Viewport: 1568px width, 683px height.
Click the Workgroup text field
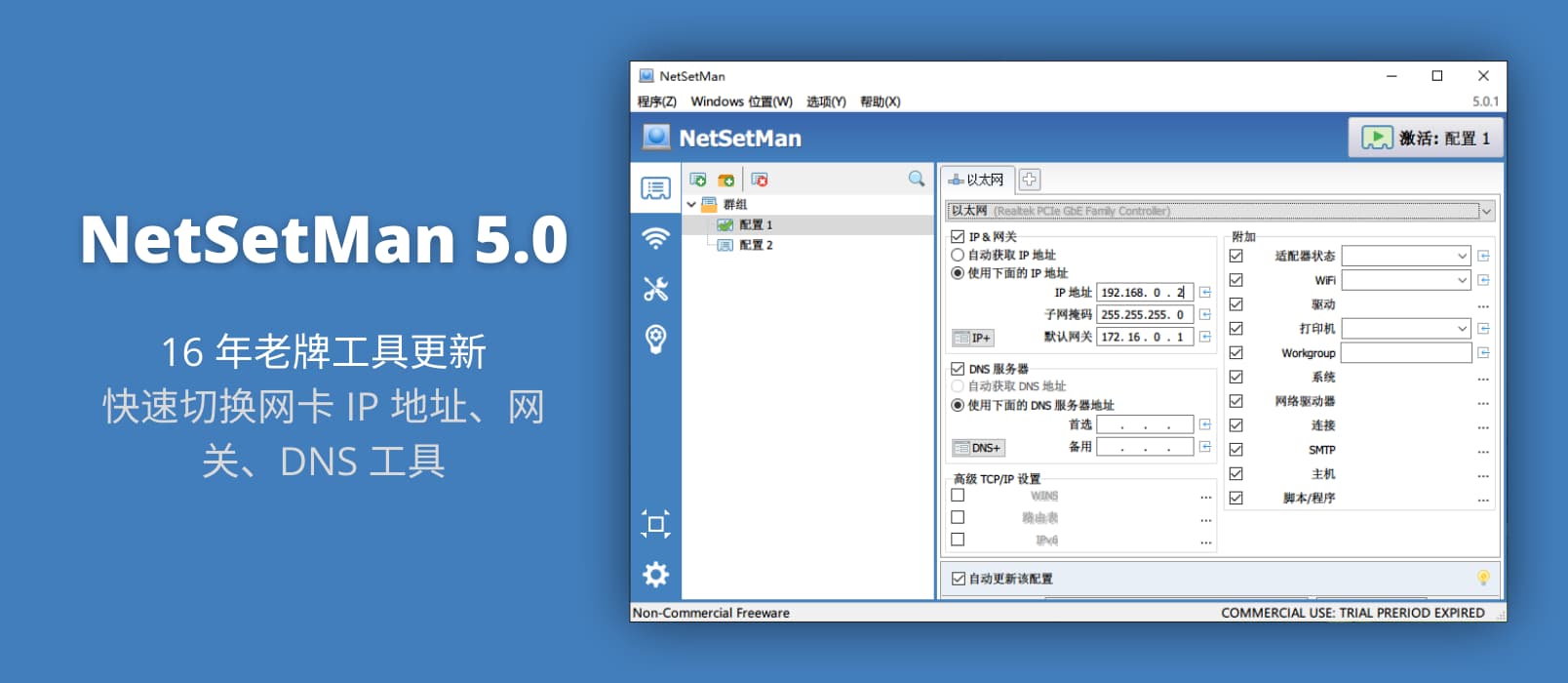(x=1406, y=353)
